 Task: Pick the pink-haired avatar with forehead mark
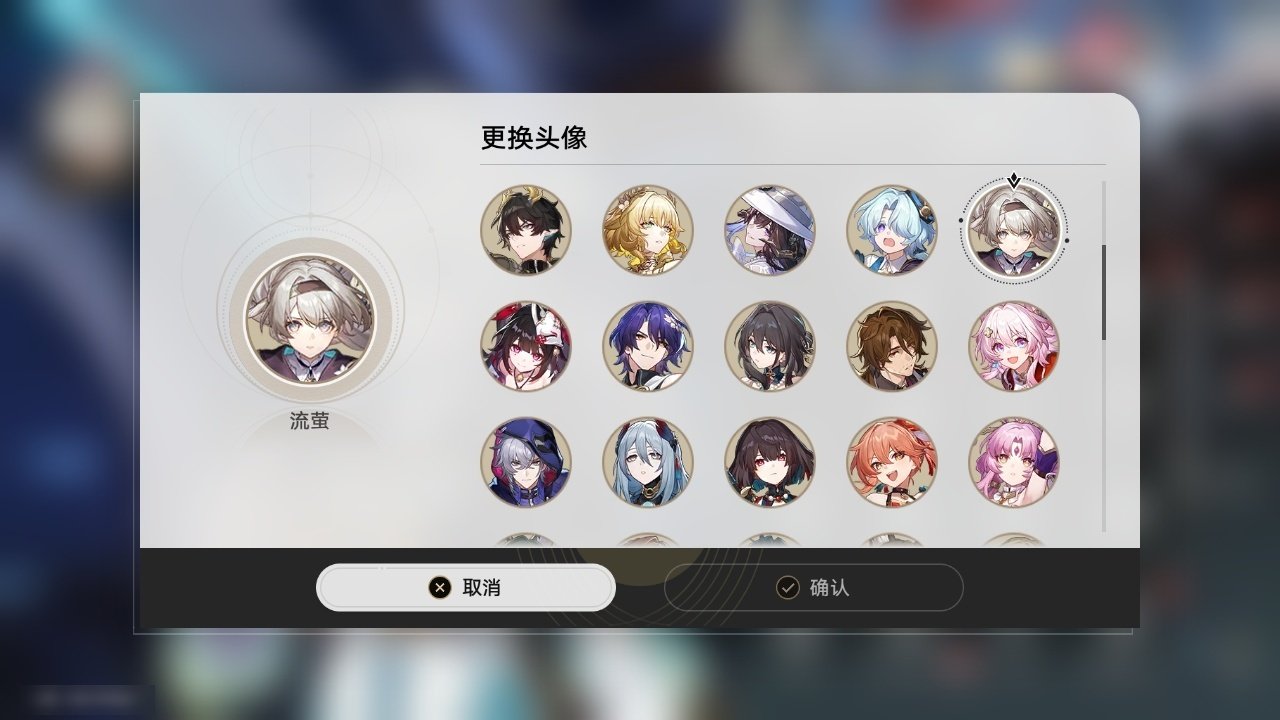coord(1014,462)
